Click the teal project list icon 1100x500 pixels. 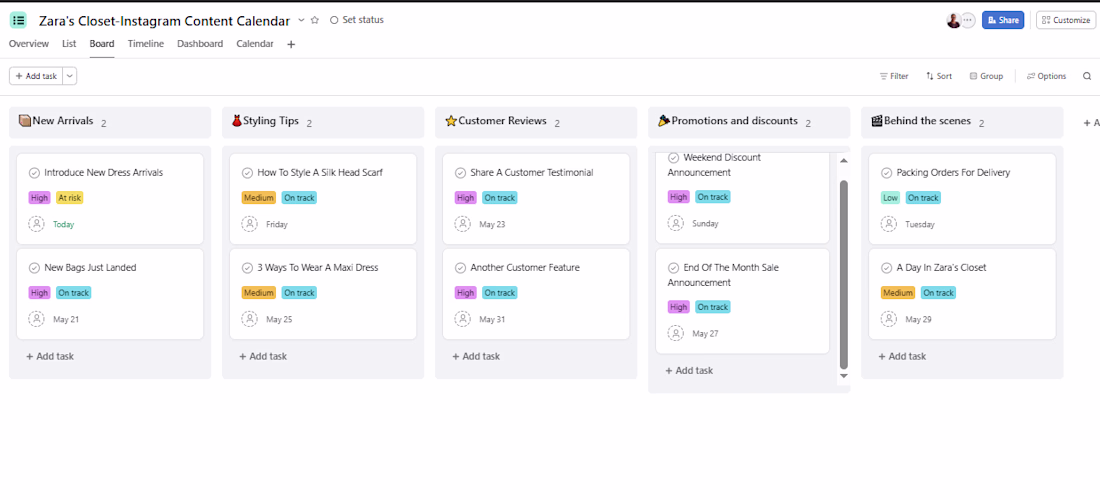tap(18, 20)
